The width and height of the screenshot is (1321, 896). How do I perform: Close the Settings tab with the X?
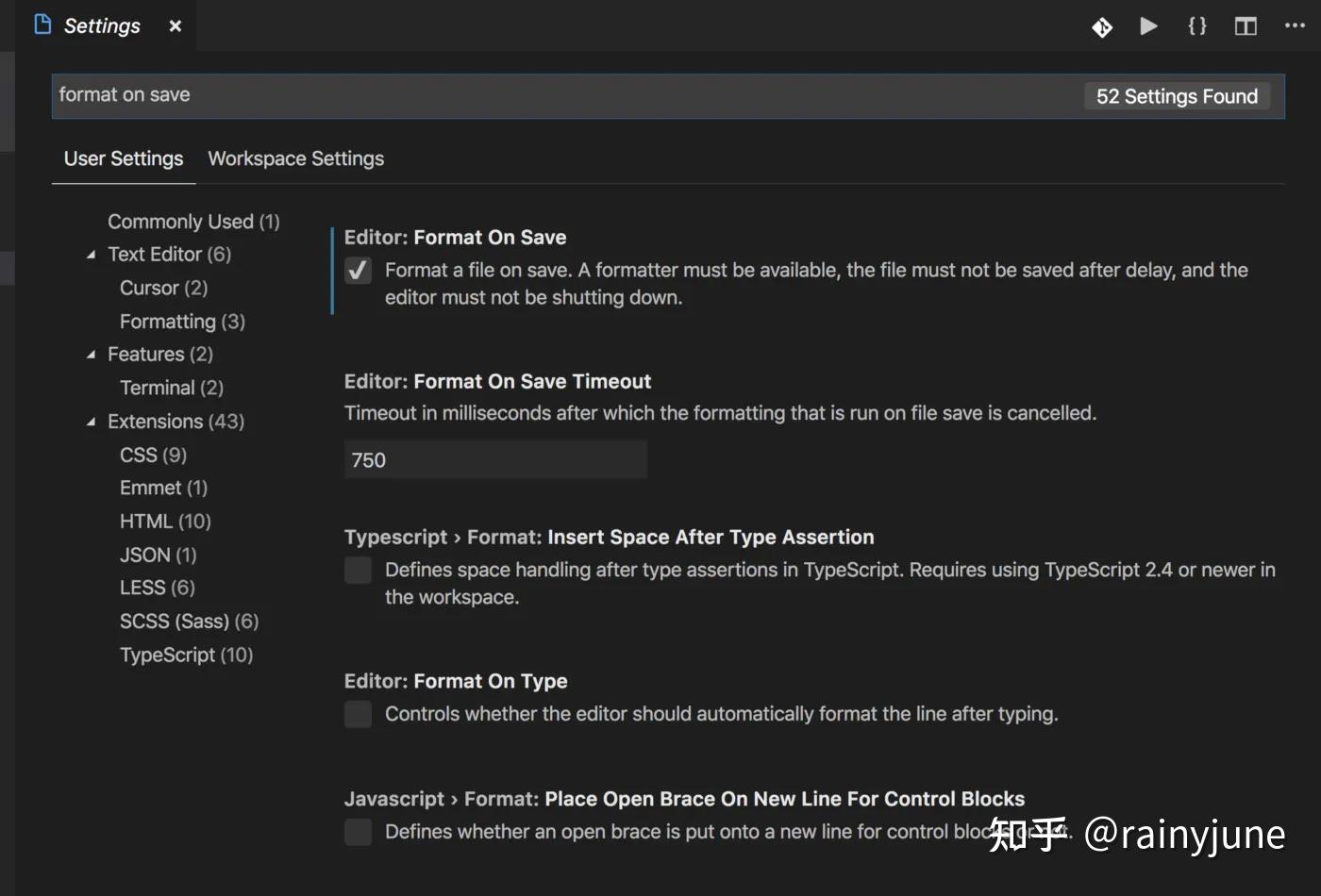tap(175, 26)
